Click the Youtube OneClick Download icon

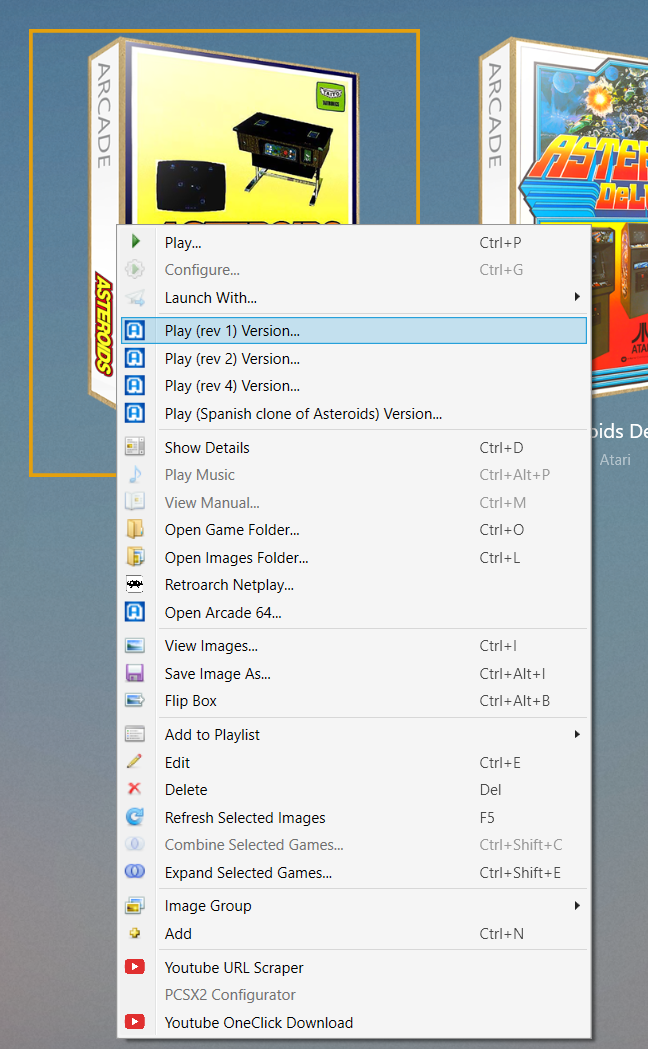(x=135, y=1022)
